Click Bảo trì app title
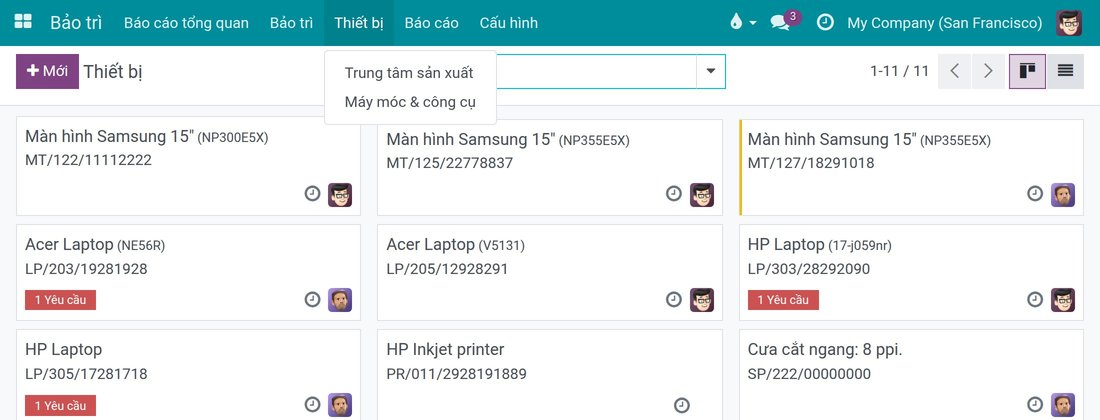 (x=76, y=22)
